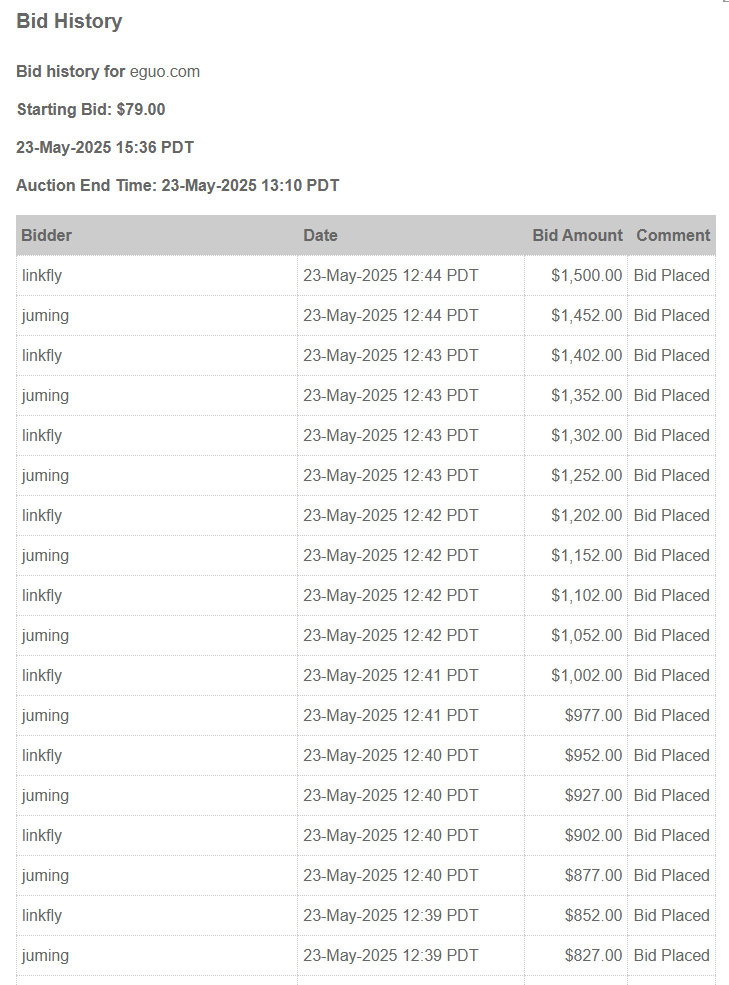Click juming in the $1,452.00 row
729x985 pixels.
(45, 316)
